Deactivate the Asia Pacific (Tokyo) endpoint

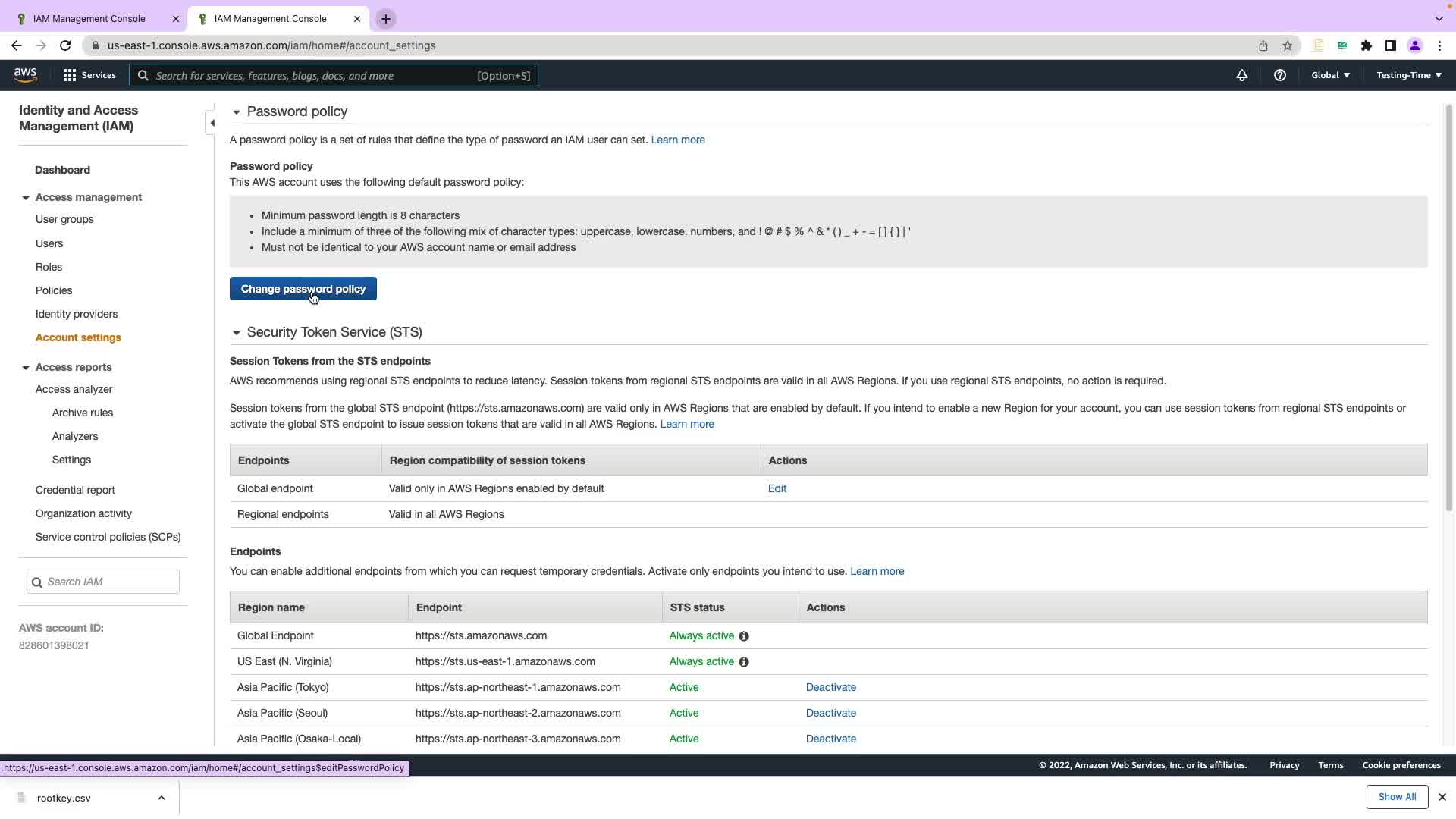(x=830, y=687)
